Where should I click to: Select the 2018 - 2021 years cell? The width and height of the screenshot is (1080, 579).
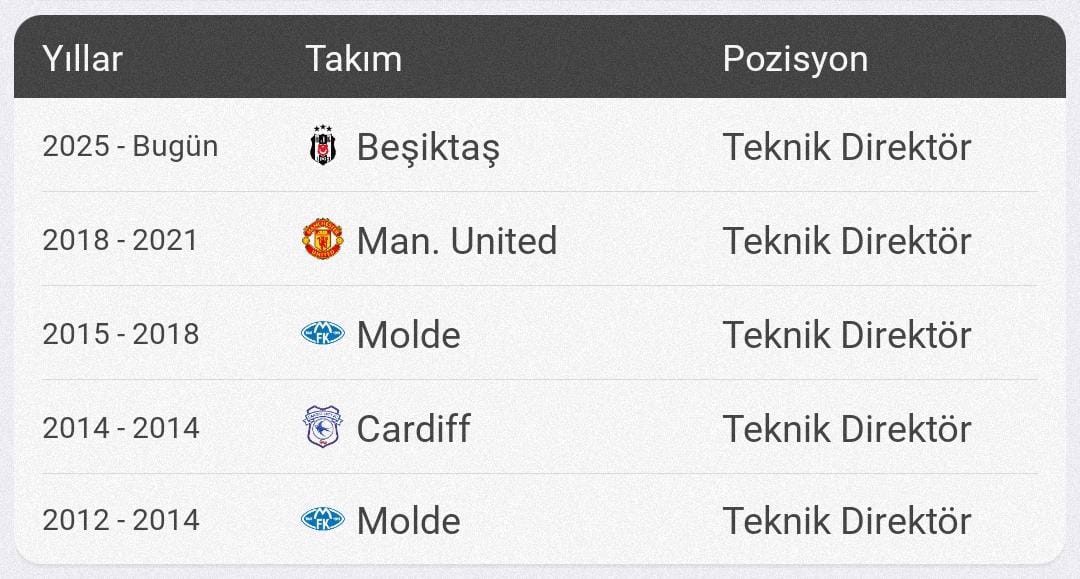click(121, 240)
